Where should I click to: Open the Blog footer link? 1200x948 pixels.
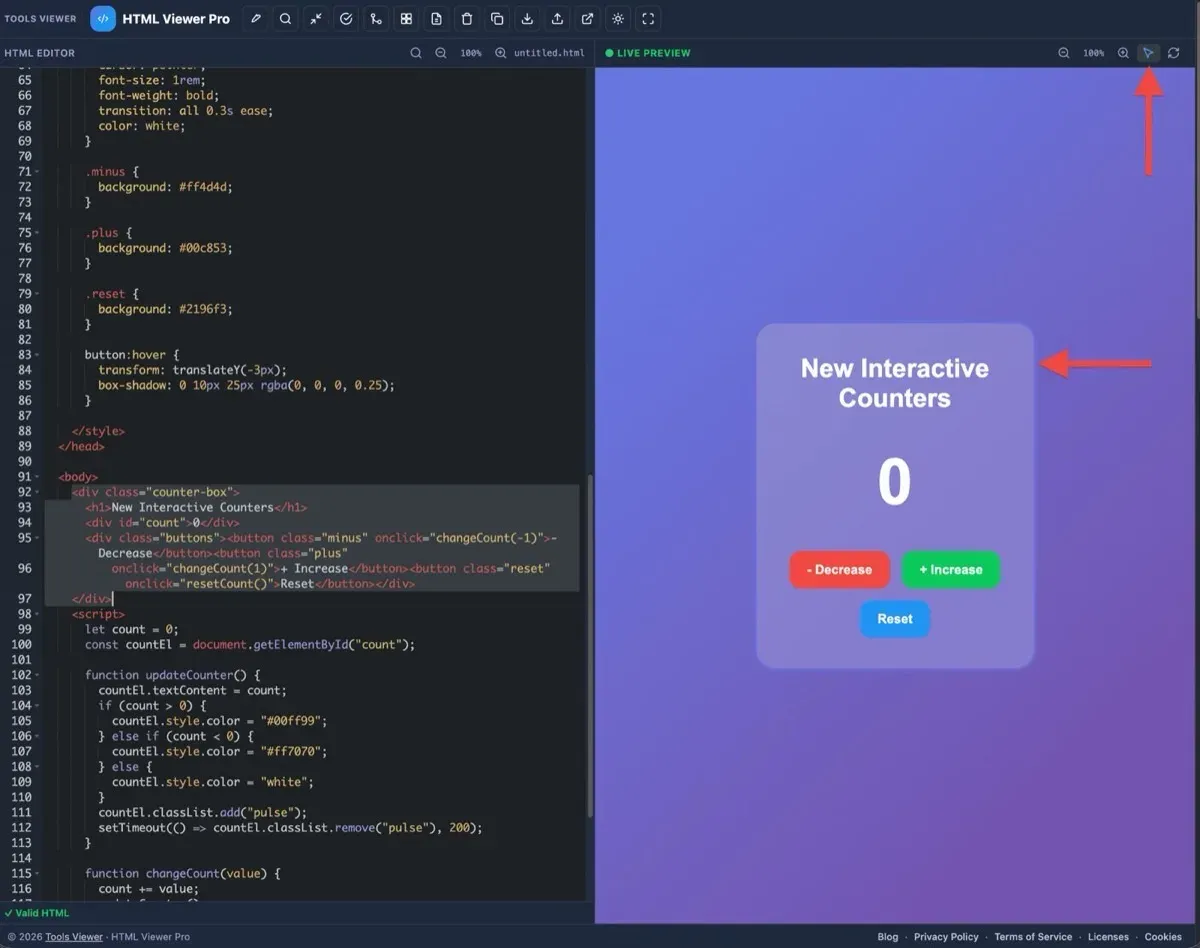(x=888, y=937)
